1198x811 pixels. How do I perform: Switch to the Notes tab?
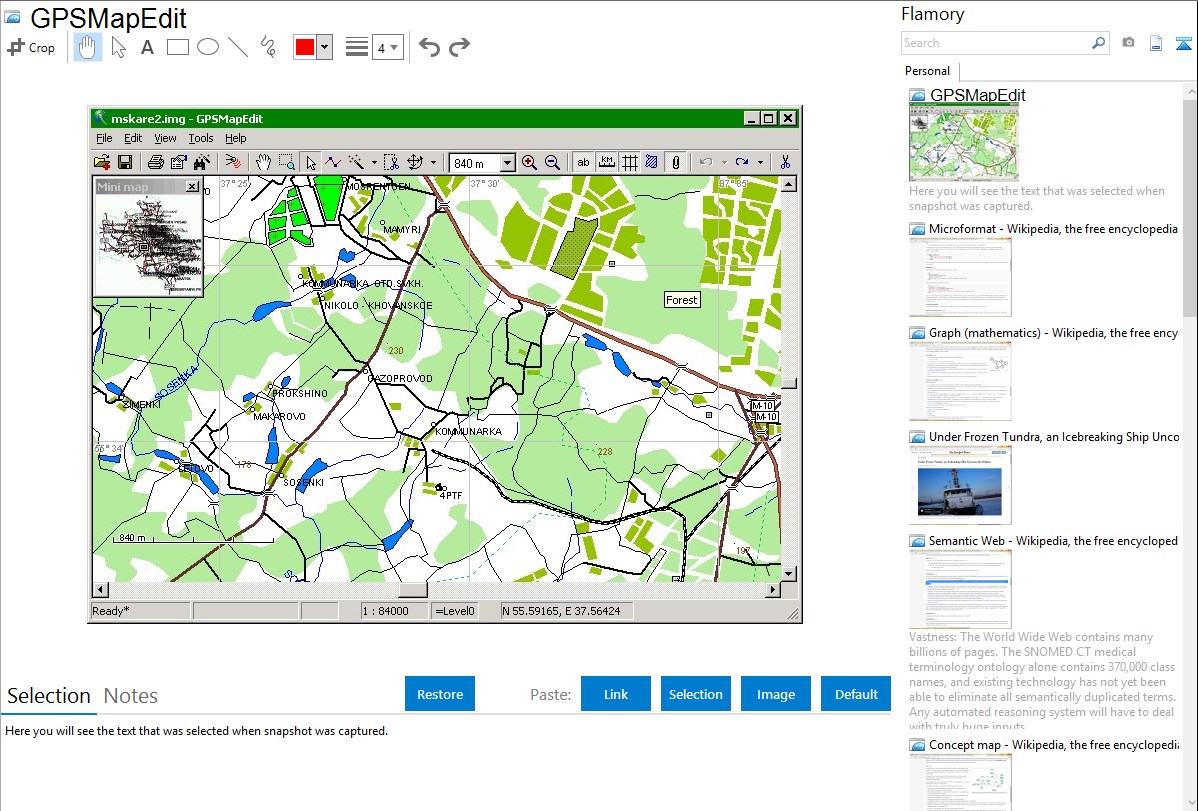pyautogui.click(x=131, y=696)
